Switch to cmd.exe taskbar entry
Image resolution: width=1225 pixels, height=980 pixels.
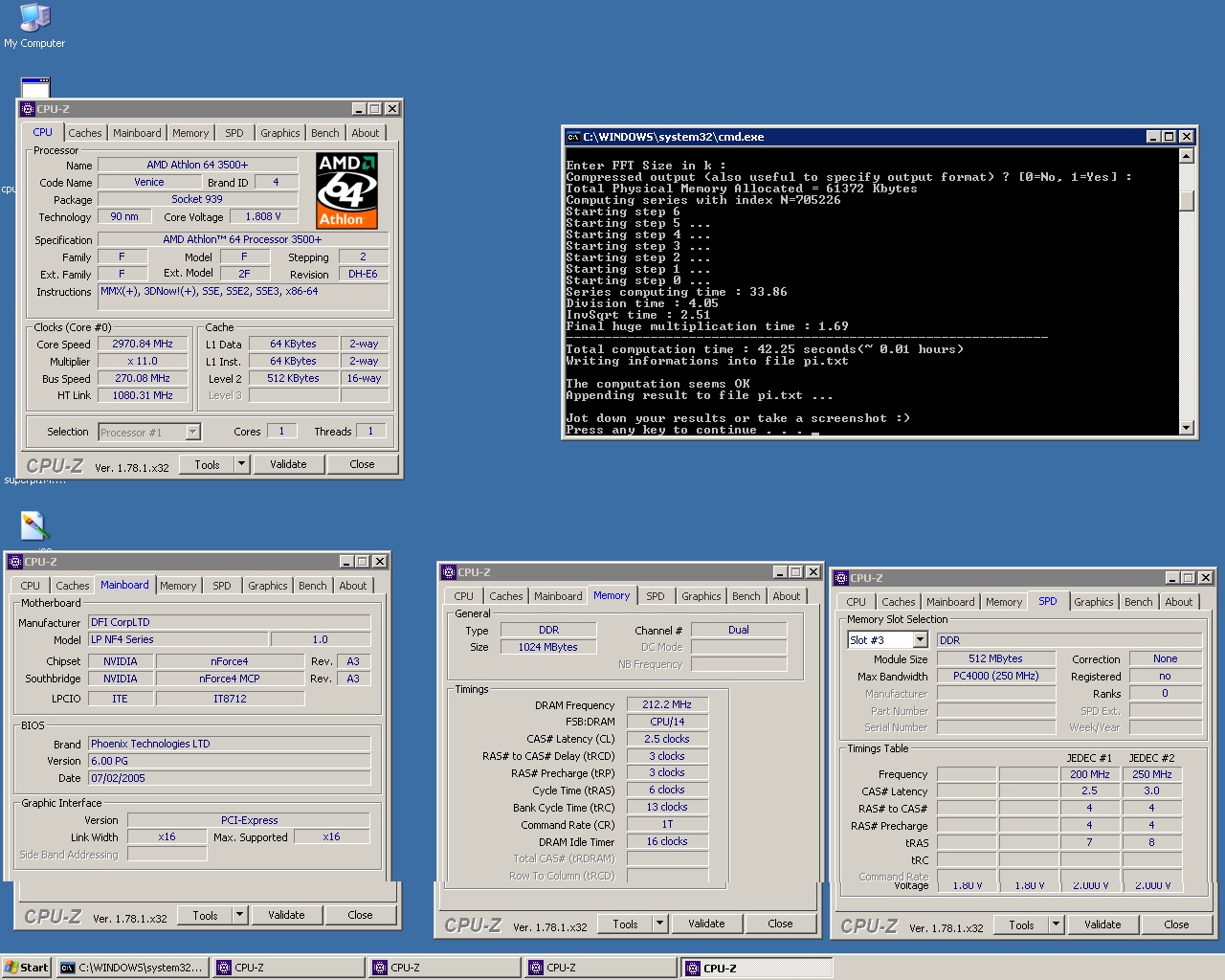tap(132, 968)
